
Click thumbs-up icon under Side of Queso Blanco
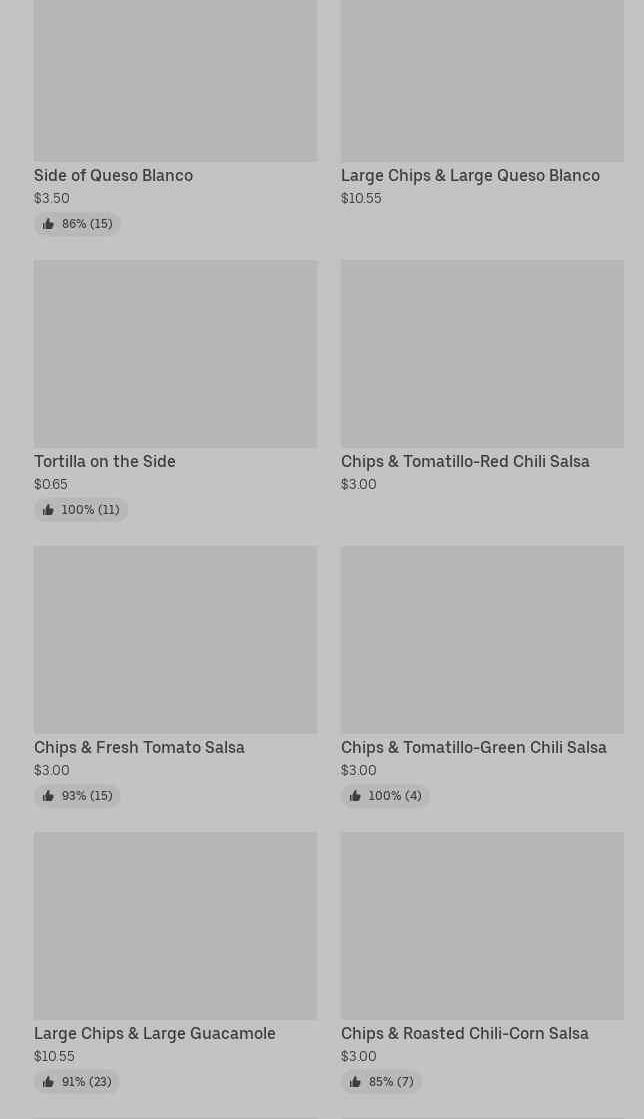48,224
